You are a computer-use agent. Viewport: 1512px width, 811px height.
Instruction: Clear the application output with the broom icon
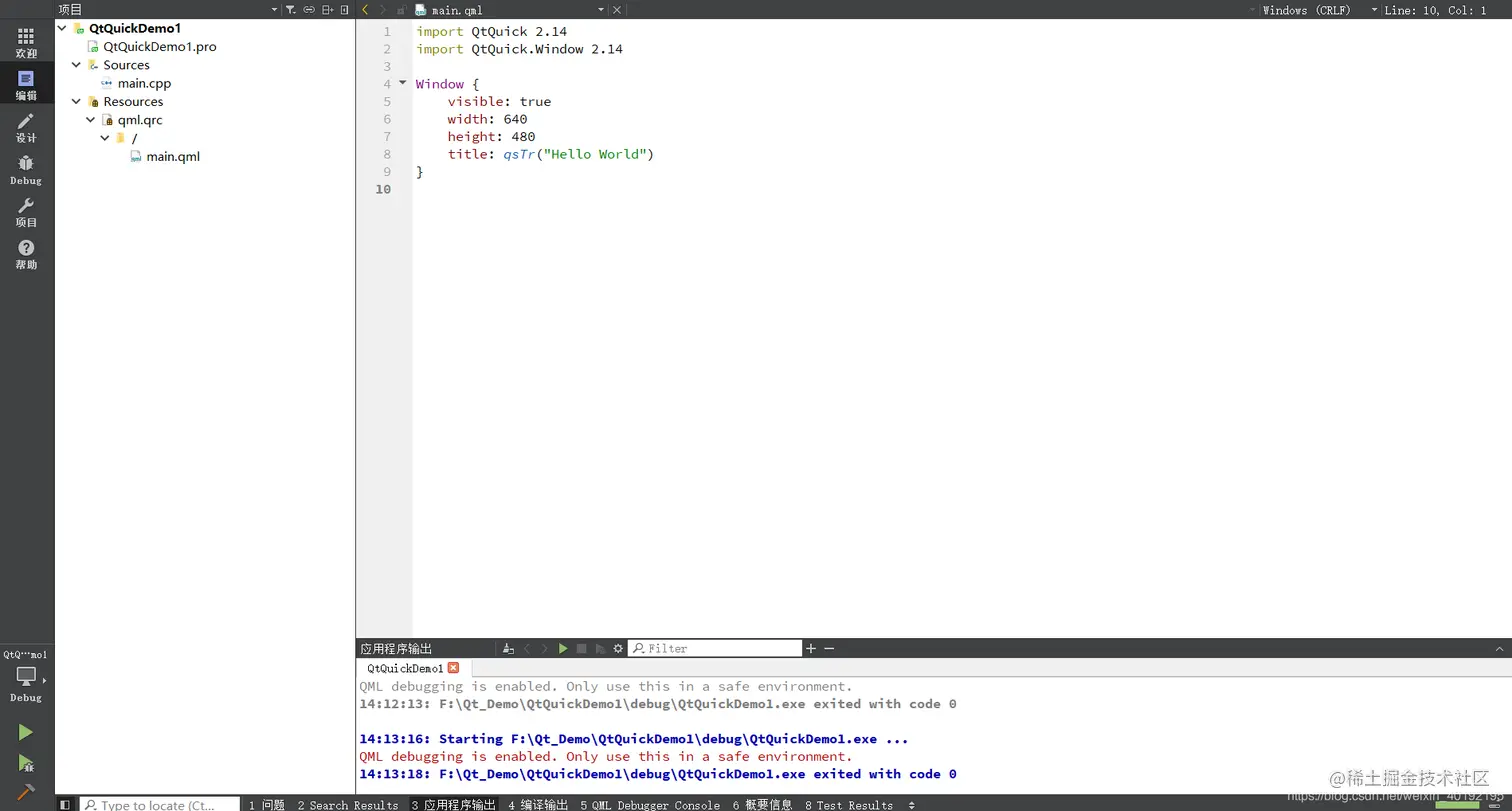(508, 648)
